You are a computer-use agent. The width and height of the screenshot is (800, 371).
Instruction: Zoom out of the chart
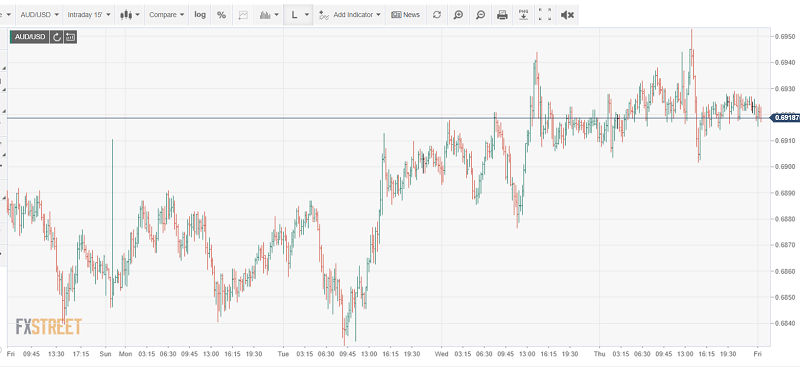tap(480, 15)
